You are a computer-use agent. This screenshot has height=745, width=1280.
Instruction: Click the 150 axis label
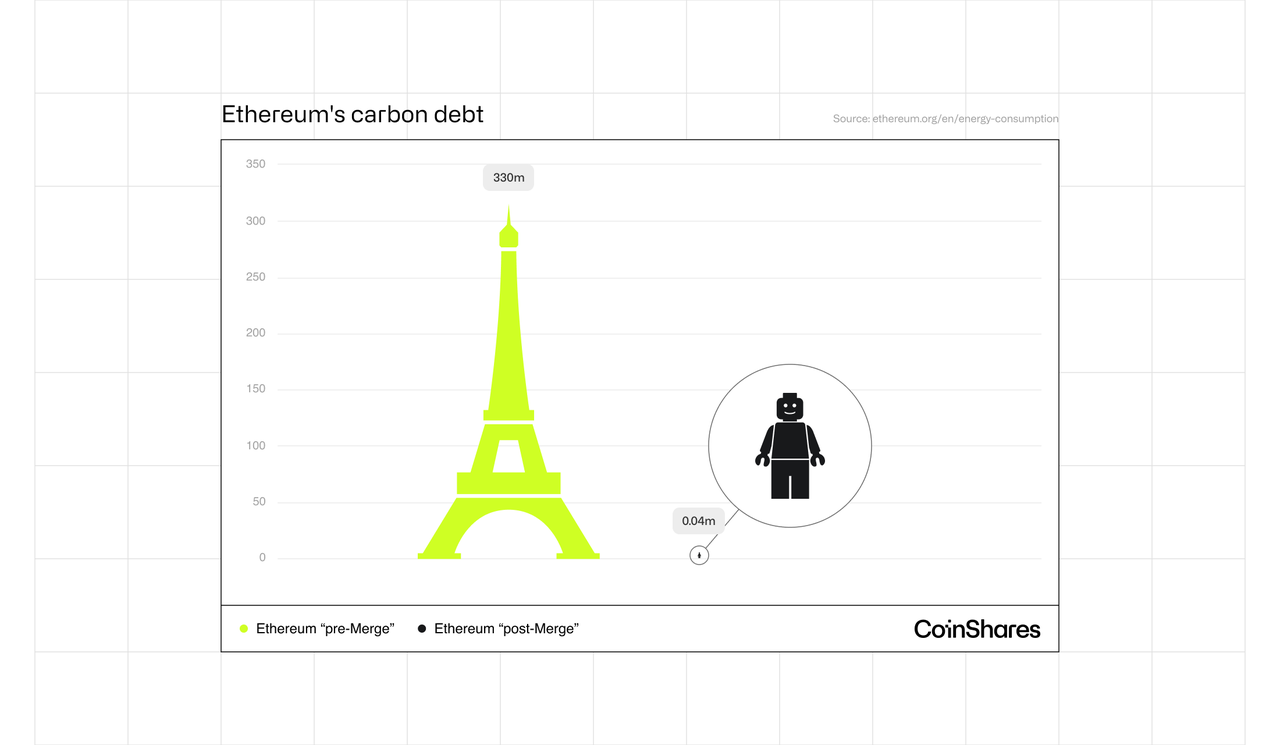[256, 389]
